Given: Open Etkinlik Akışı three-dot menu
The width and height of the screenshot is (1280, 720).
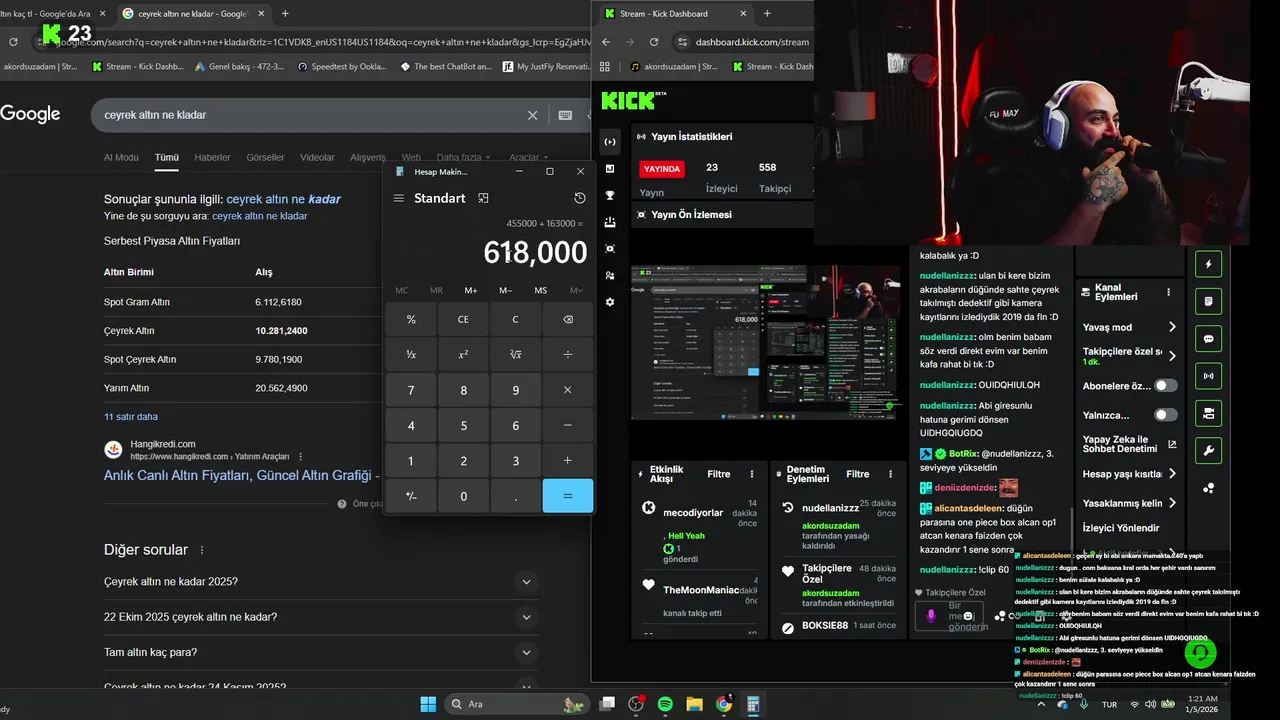Looking at the screenshot, I should (752, 474).
